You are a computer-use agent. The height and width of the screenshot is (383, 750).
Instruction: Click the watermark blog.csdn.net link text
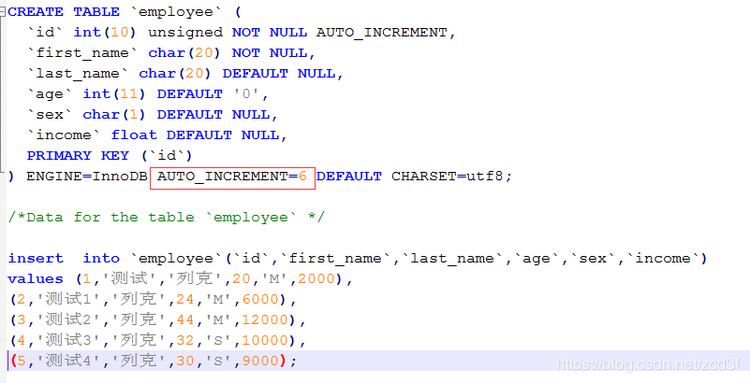(649, 364)
